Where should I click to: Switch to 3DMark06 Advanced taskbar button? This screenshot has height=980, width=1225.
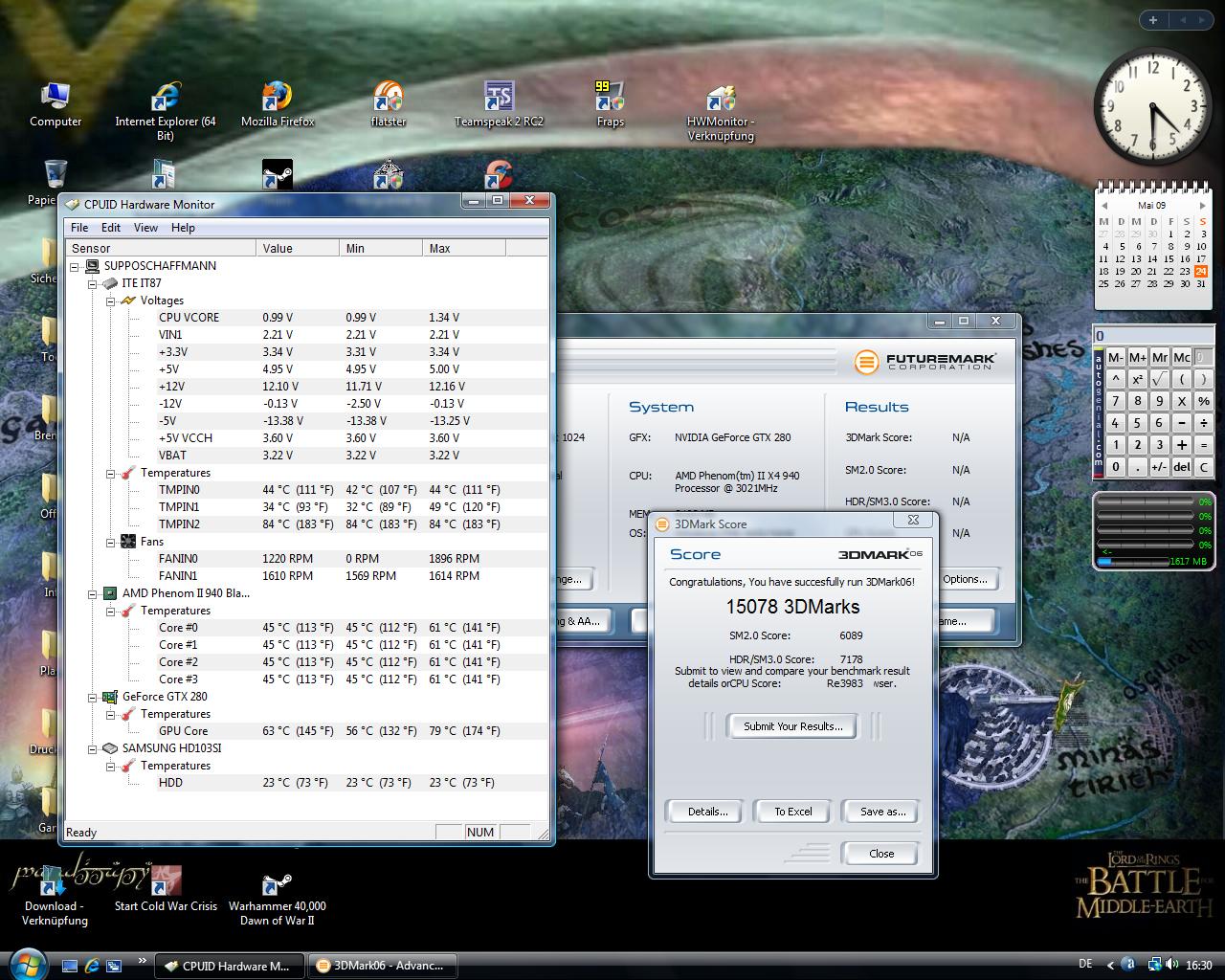(381, 966)
